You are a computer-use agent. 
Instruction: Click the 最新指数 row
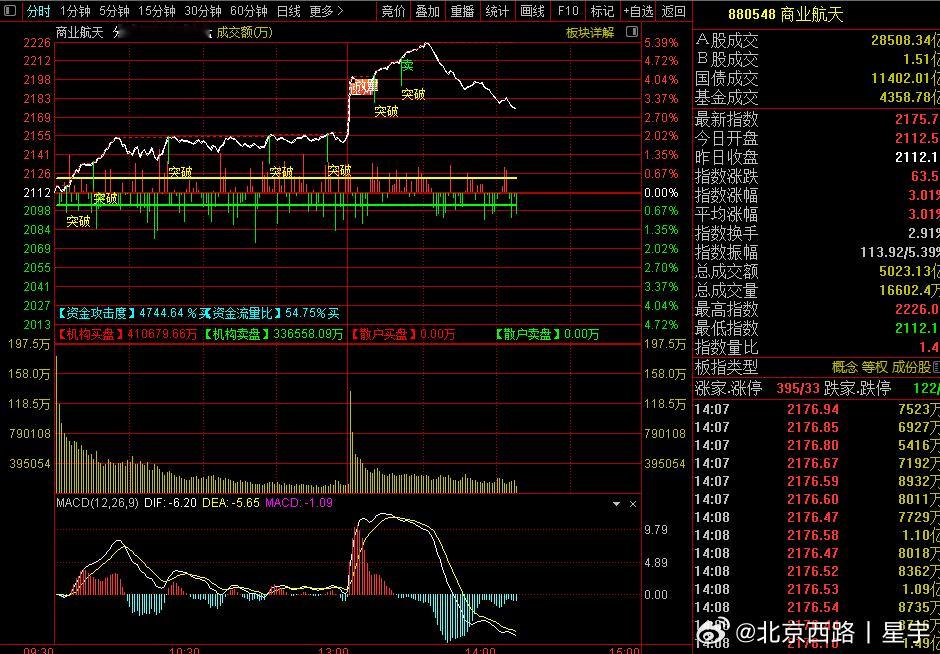pos(817,119)
